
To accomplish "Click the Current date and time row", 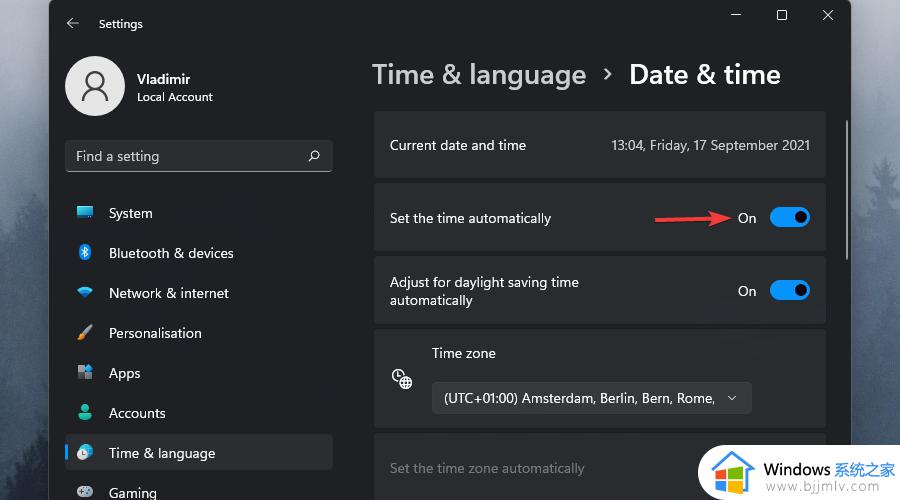I will pos(600,145).
